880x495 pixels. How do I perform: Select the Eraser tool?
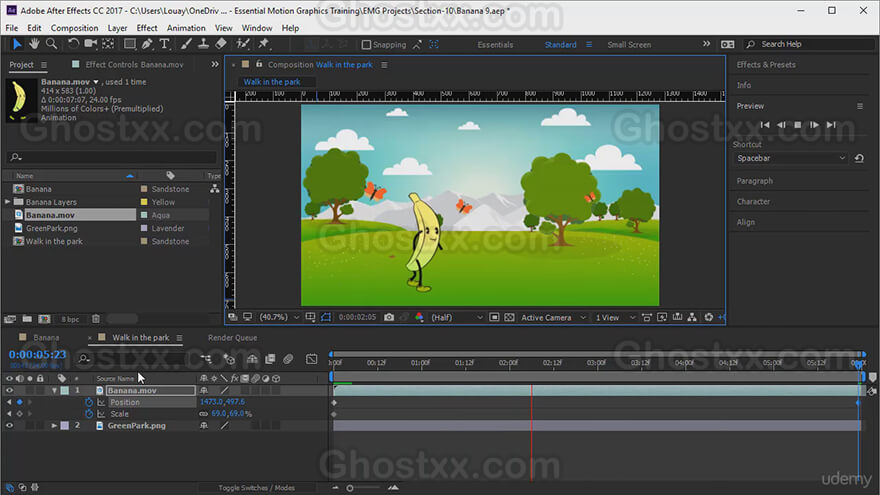[221, 44]
